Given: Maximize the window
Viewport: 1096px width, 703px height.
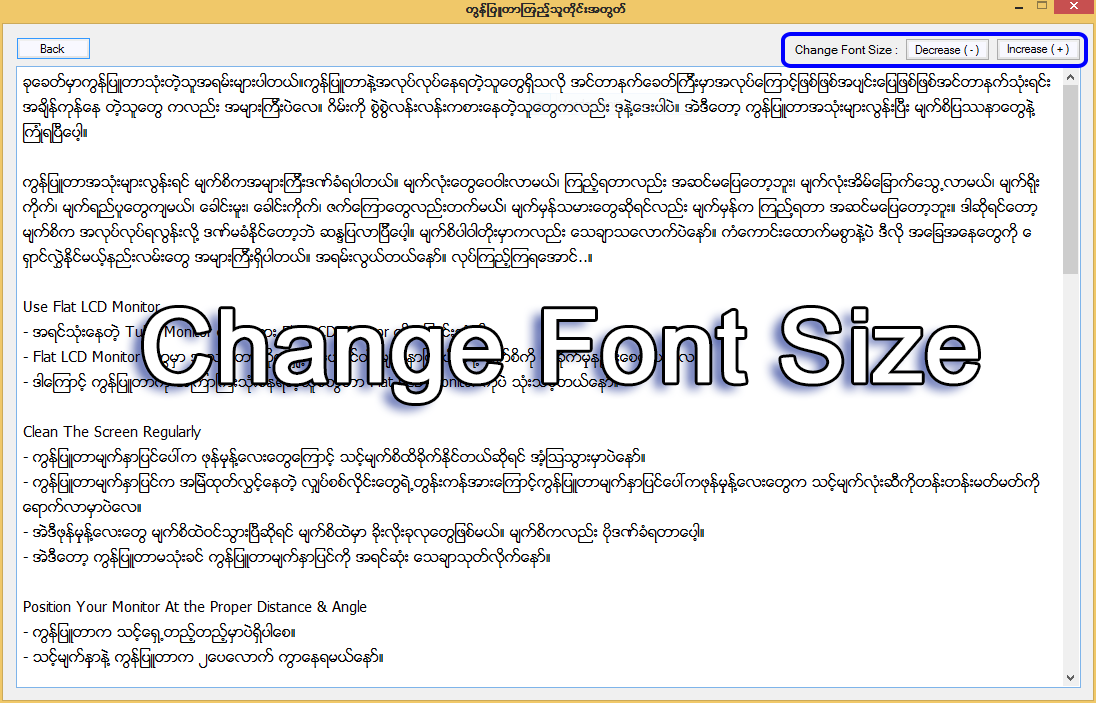Looking at the screenshot, I should (x=1041, y=6).
